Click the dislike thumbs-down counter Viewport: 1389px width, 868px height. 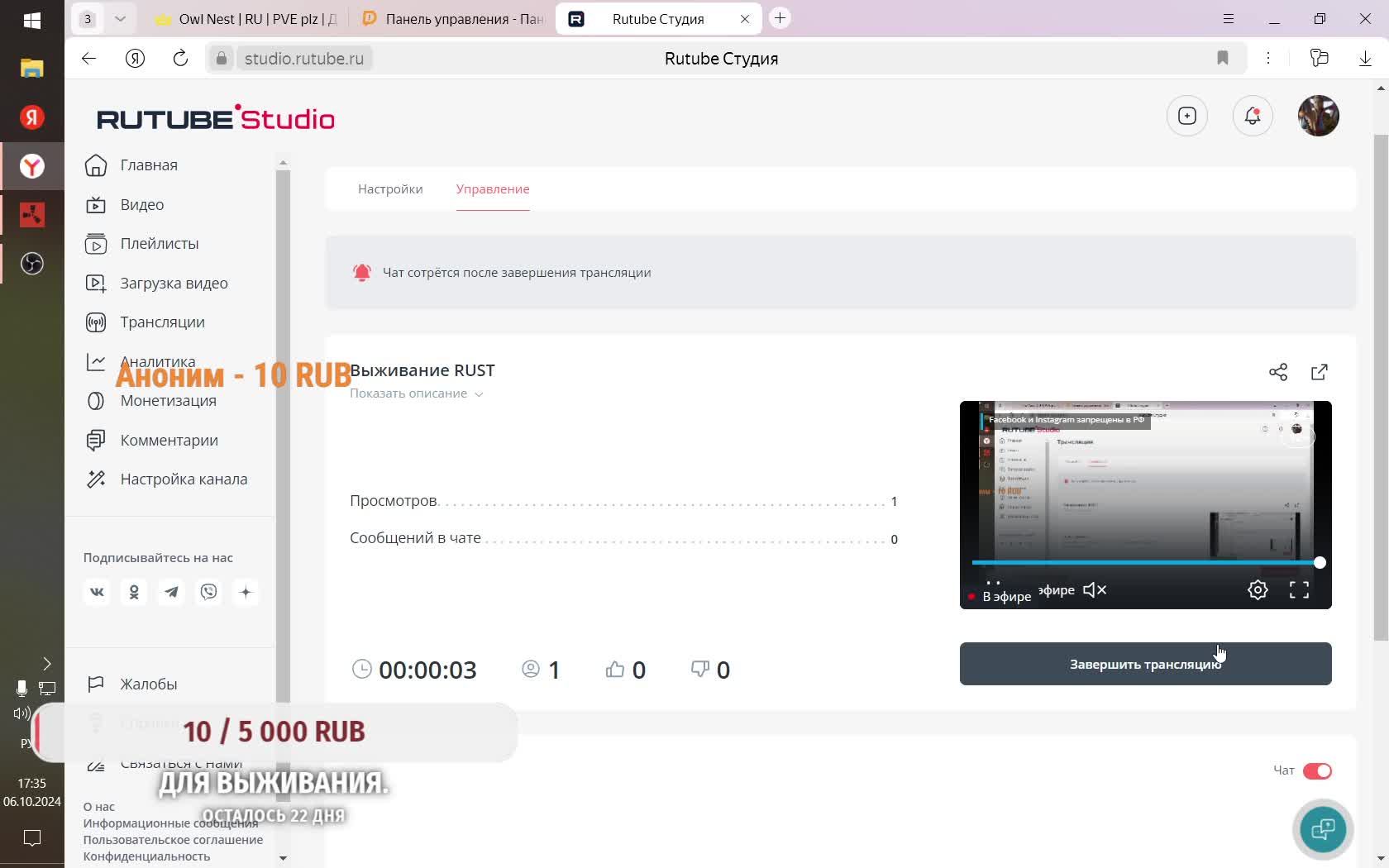[x=710, y=670]
